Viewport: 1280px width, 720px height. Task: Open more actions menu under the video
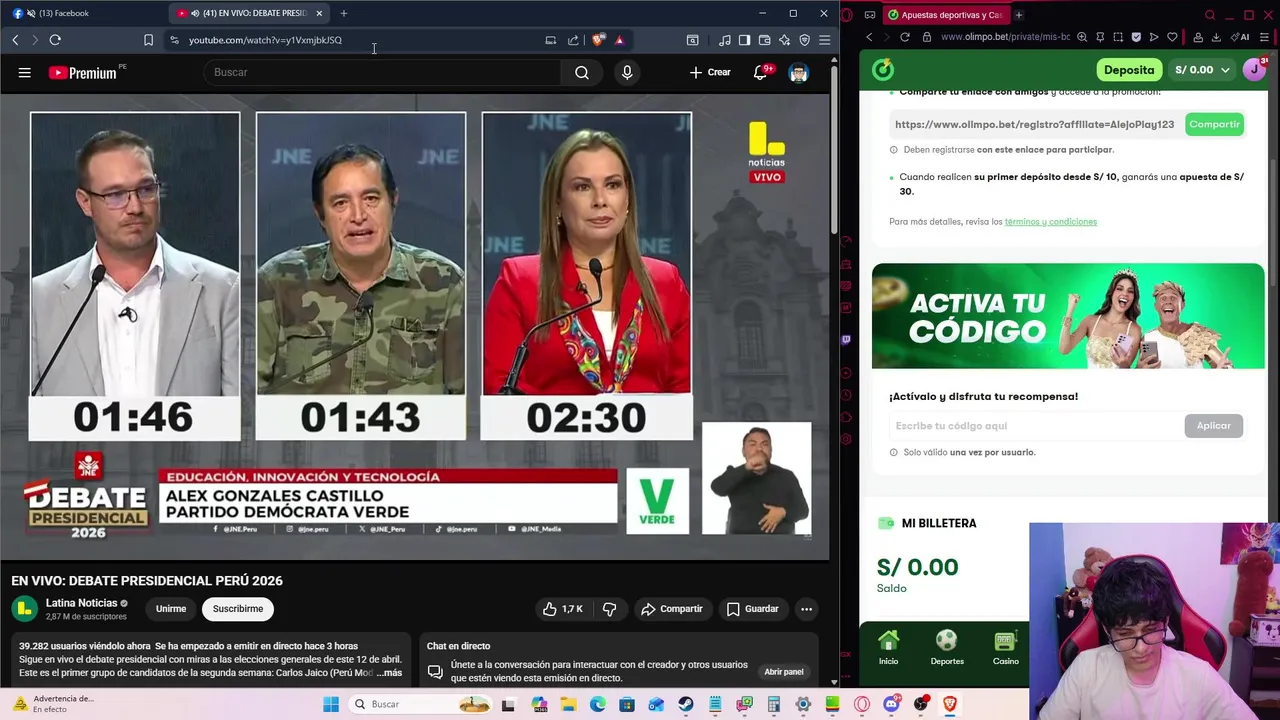(806, 609)
